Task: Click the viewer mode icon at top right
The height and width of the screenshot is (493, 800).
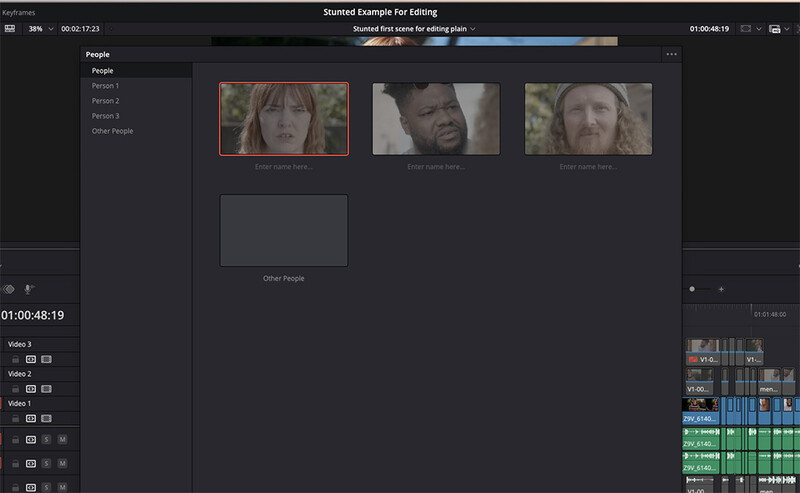Action: tap(774, 29)
